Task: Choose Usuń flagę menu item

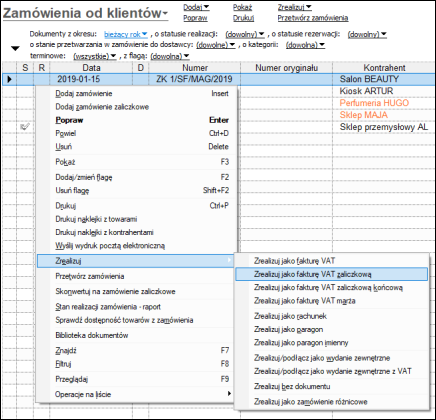Action: [137, 191]
